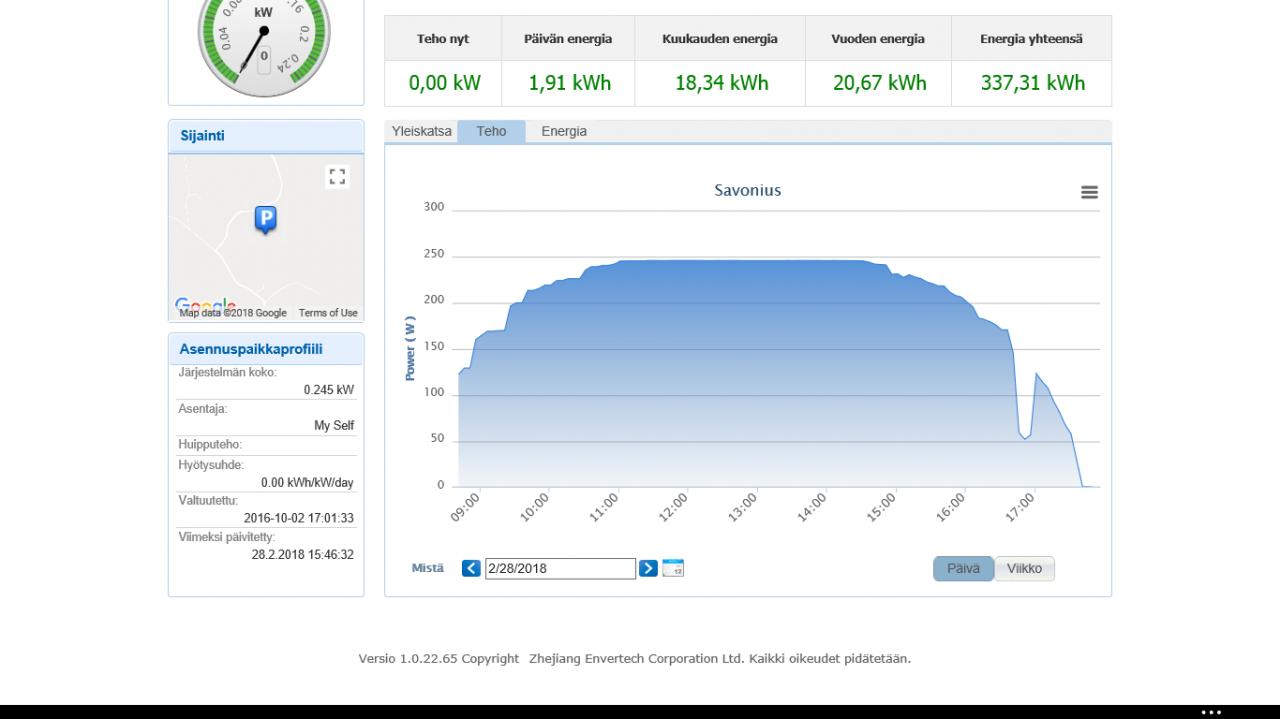
Task: Select the Päivä view toggle
Action: point(963,569)
